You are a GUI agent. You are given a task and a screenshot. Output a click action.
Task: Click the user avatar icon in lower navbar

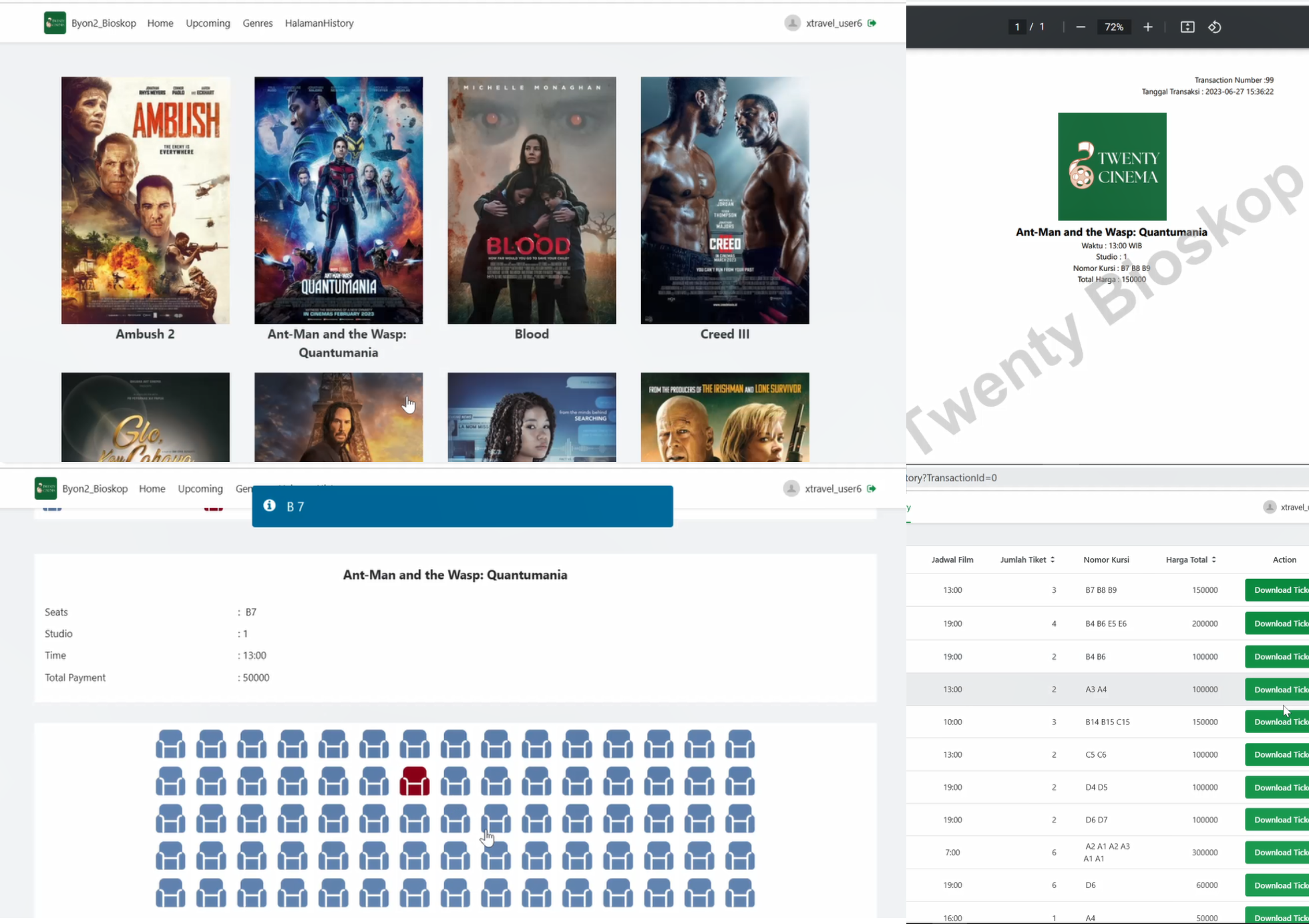point(791,489)
